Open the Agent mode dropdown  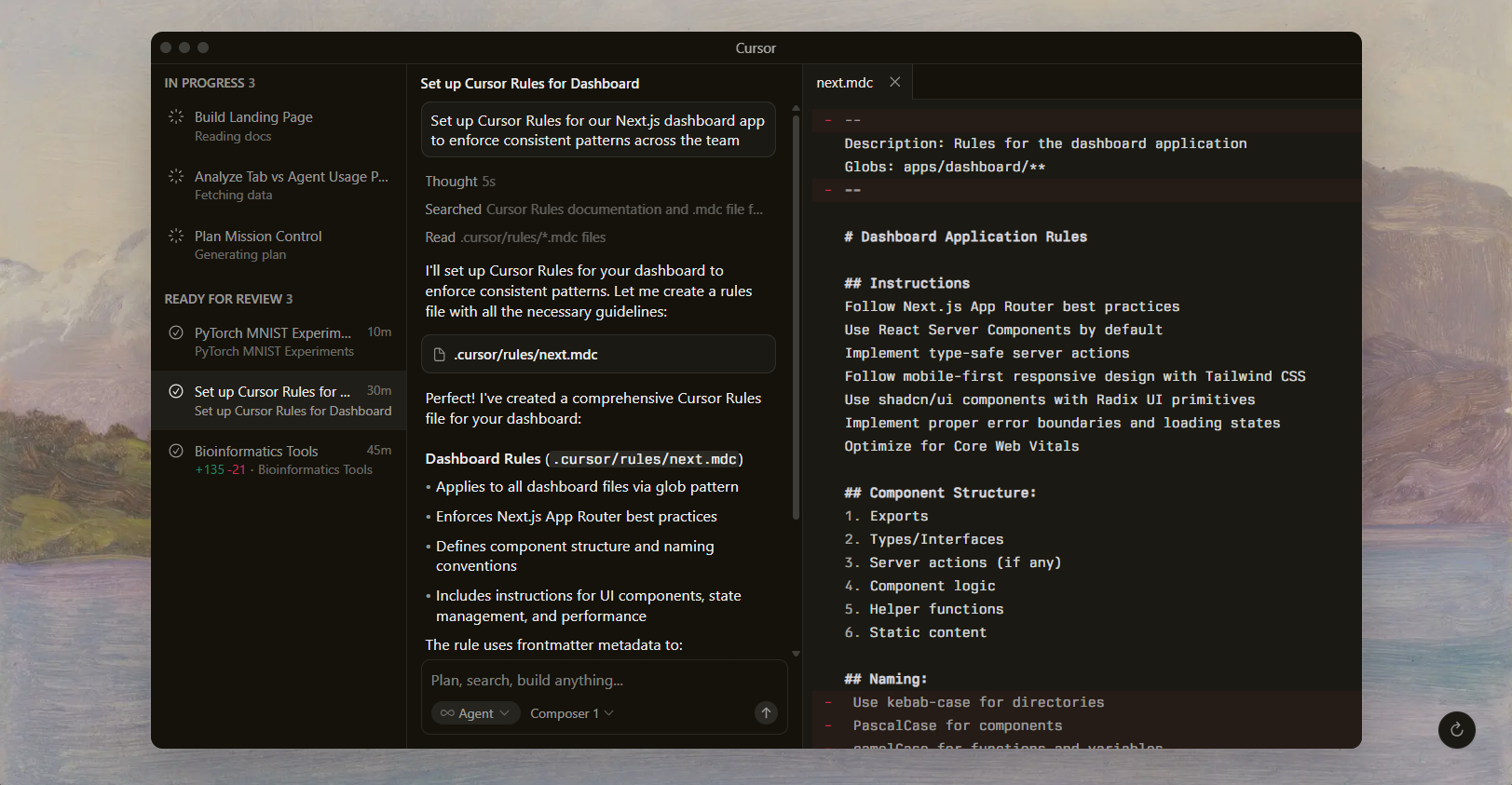[475, 713]
